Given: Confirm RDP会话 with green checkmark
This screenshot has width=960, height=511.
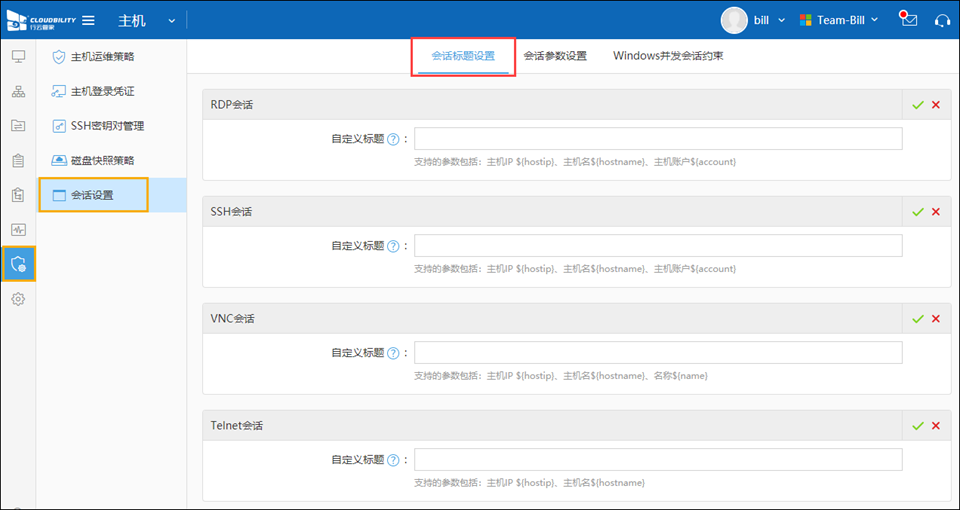Looking at the screenshot, I should point(917,105).
